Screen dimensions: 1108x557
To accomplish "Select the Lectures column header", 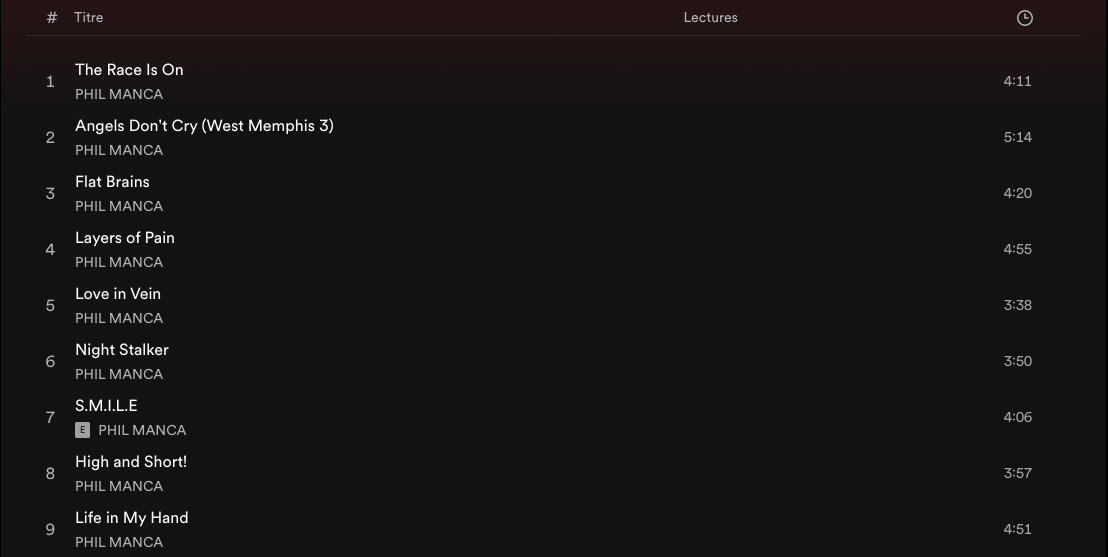I will tap(710, 18).
